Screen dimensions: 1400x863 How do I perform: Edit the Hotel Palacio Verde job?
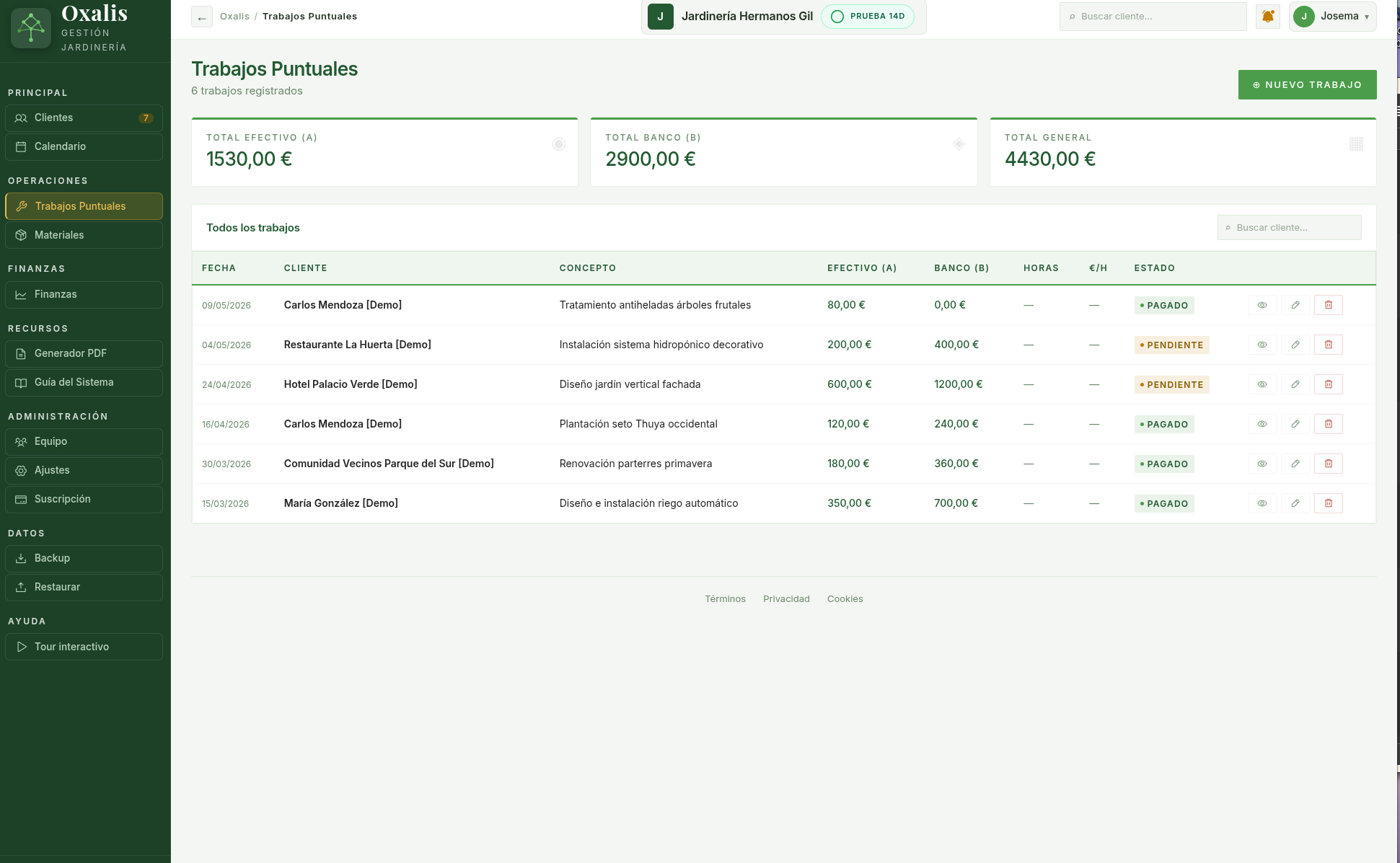tap(1295, 384)
